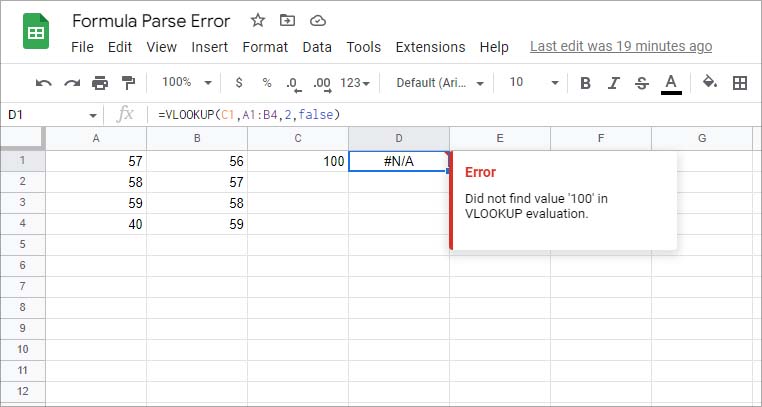Open more number formats 123 dropdown
This screenshot has width=762, height=407.
[355, 83]
